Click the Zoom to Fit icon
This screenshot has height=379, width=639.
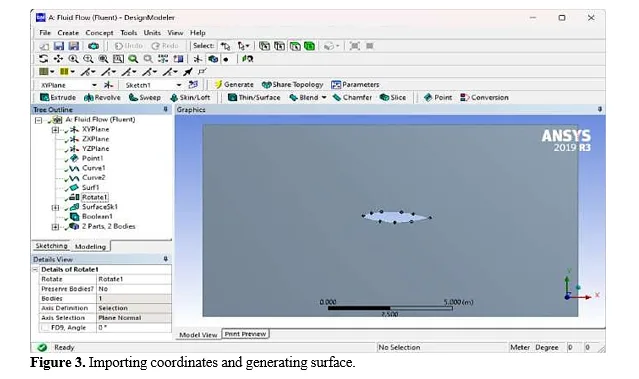[x=103, y=59]
